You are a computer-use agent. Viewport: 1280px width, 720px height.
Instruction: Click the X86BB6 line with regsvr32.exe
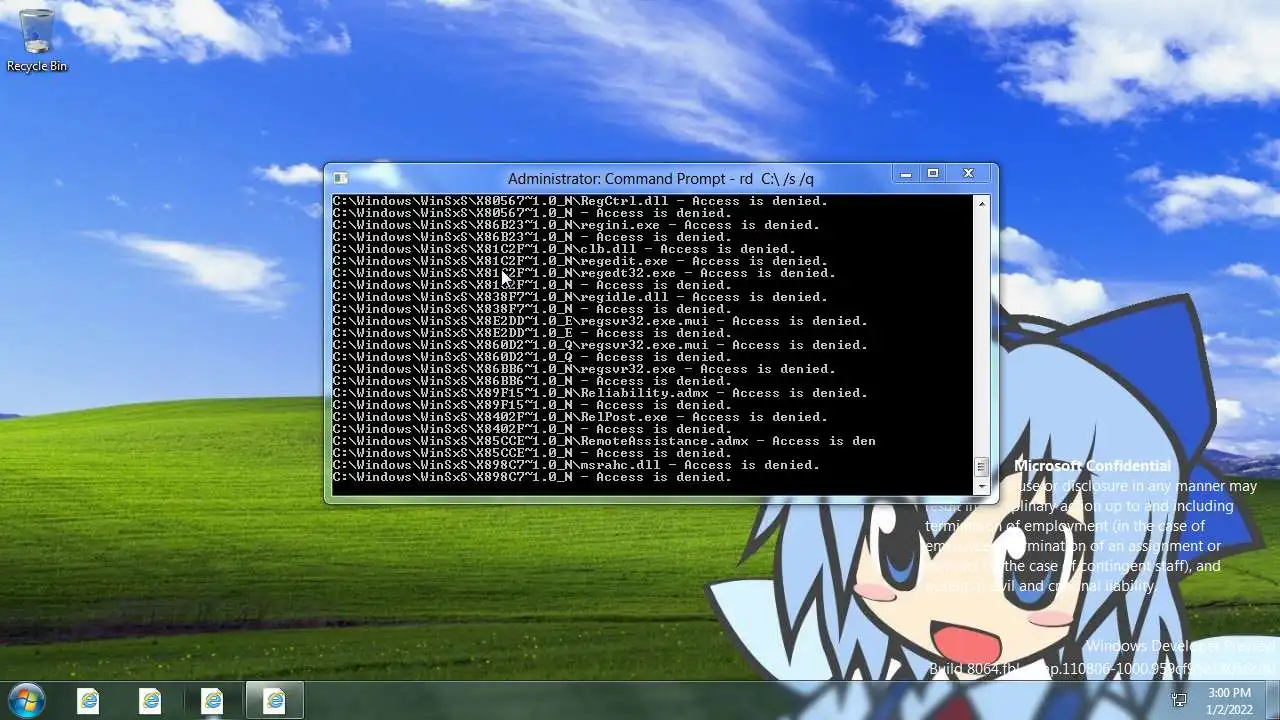pos(584,369)
